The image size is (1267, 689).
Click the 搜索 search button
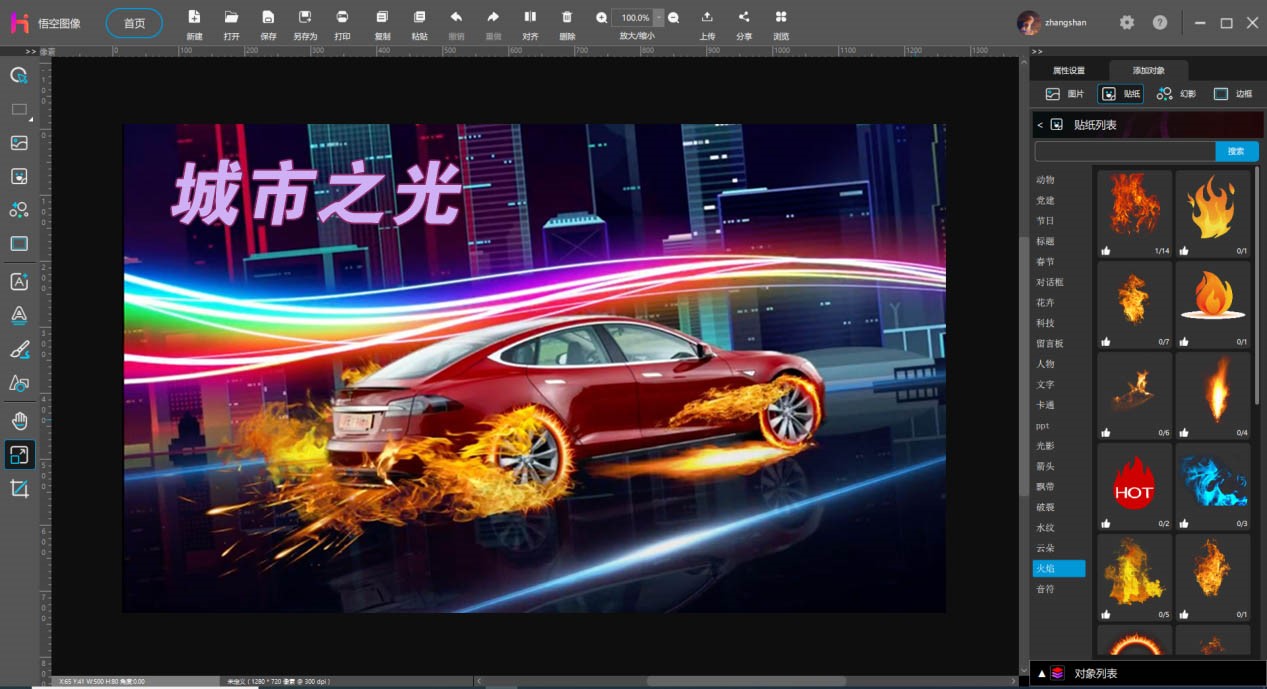pyautogui.click(x=1236, y=151)
